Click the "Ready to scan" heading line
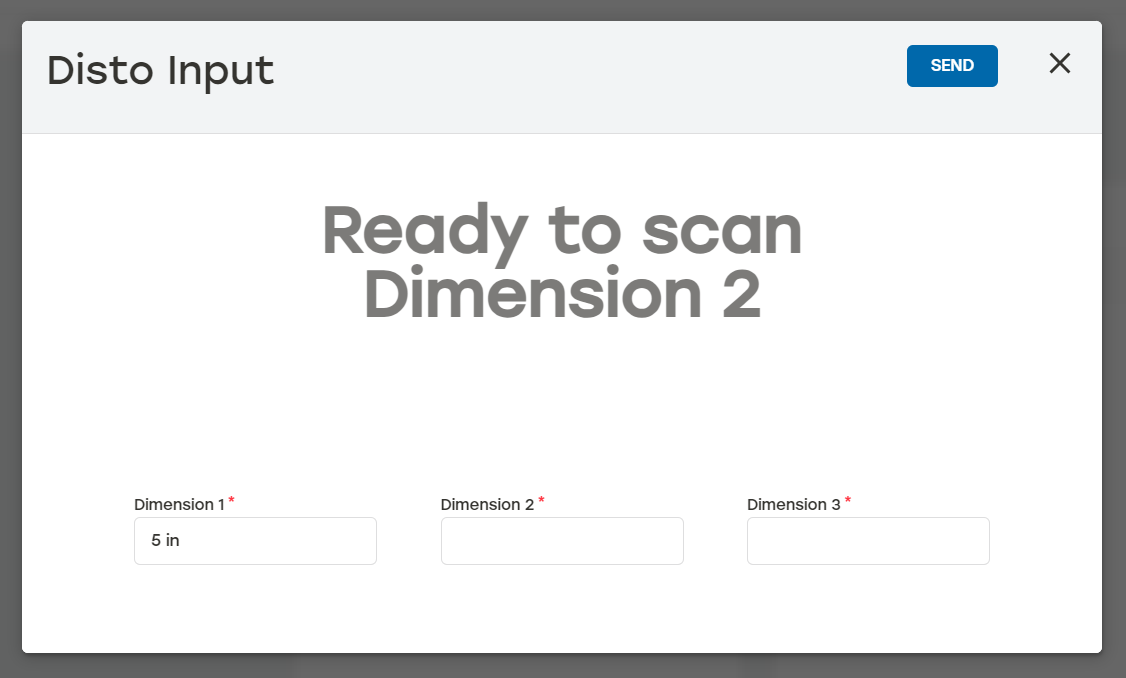1126x678 pixels. [x=562, y=231]
